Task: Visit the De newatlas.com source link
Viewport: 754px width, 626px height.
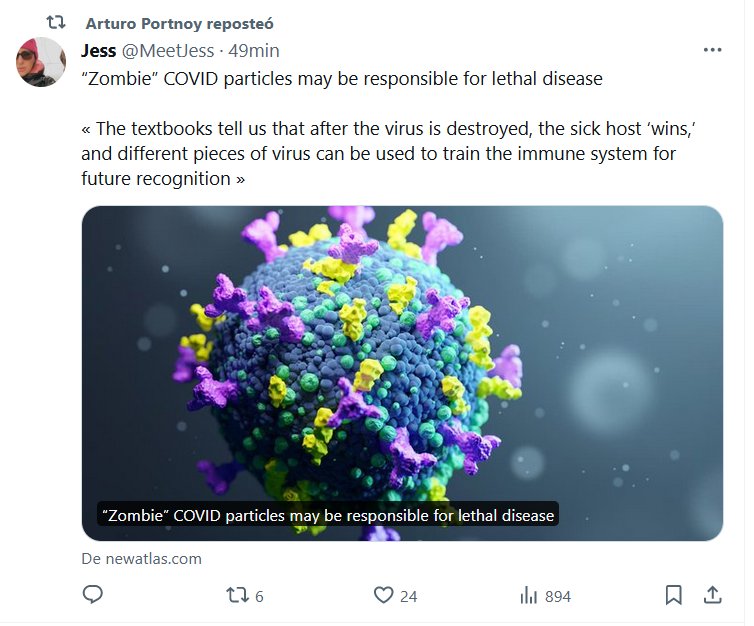Action: pos(141,559)
